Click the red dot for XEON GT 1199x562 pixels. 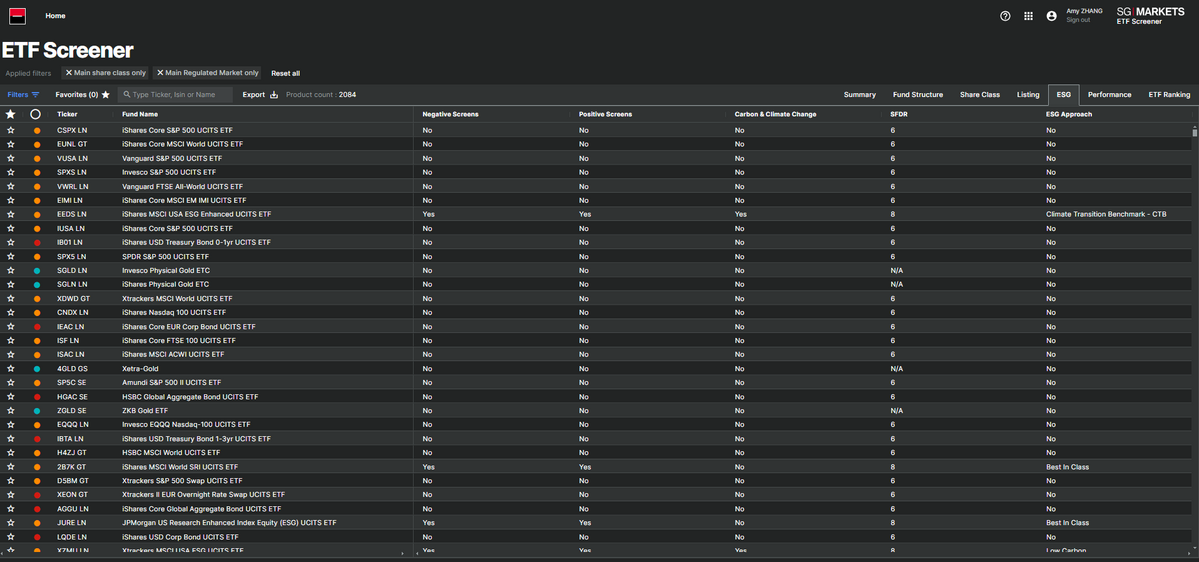click(37, 495)
